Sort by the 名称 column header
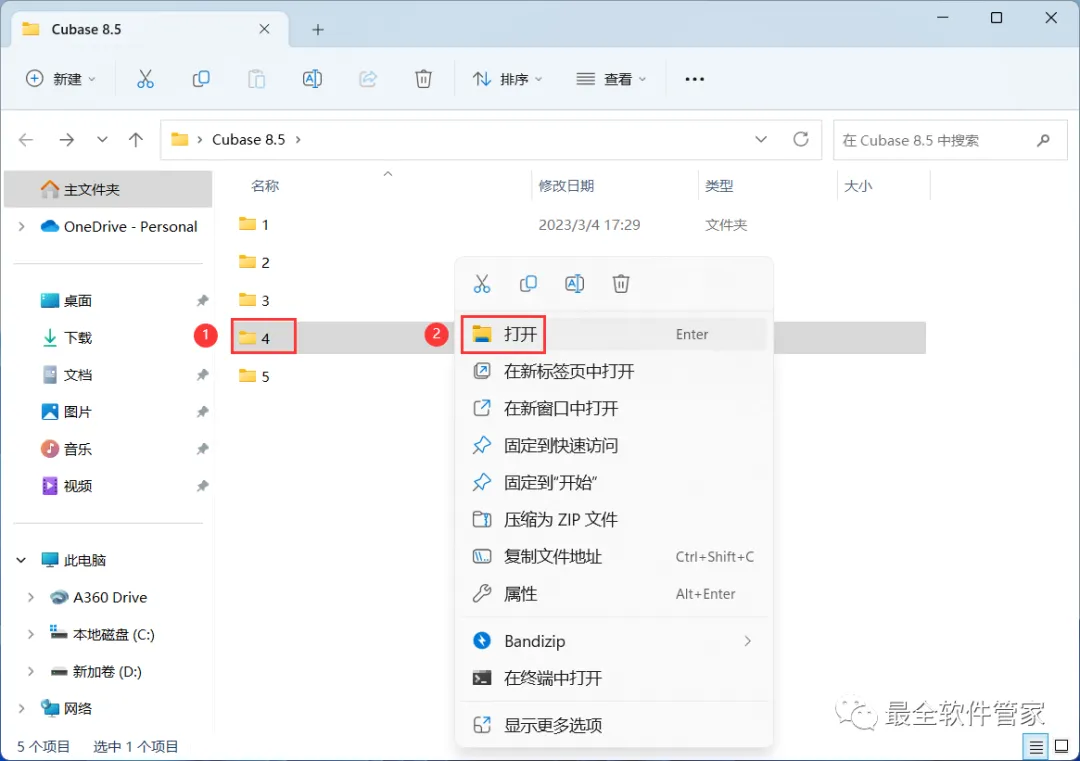1080x761 pixels. click(265, 186)
